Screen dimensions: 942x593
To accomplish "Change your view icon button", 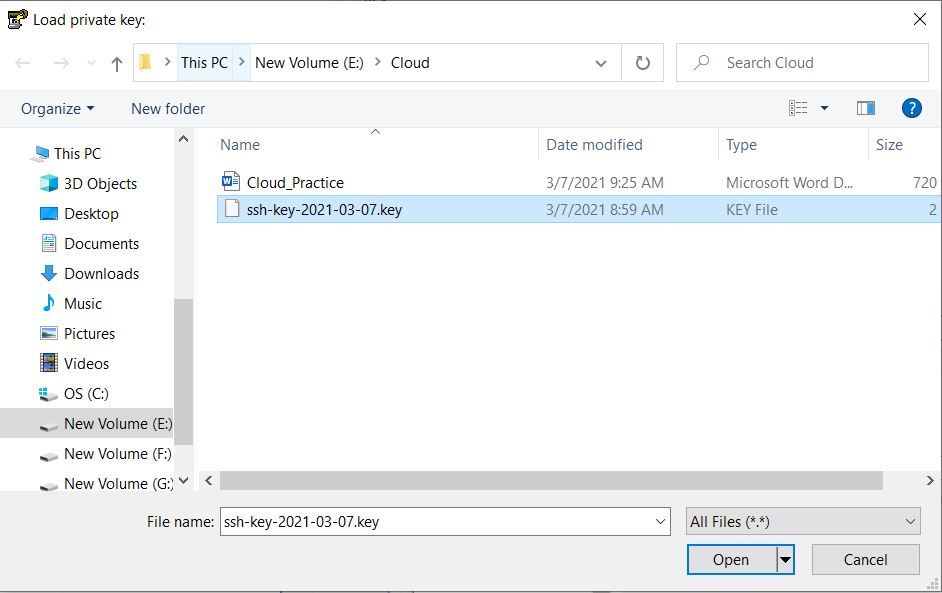I will coord(798,108).
